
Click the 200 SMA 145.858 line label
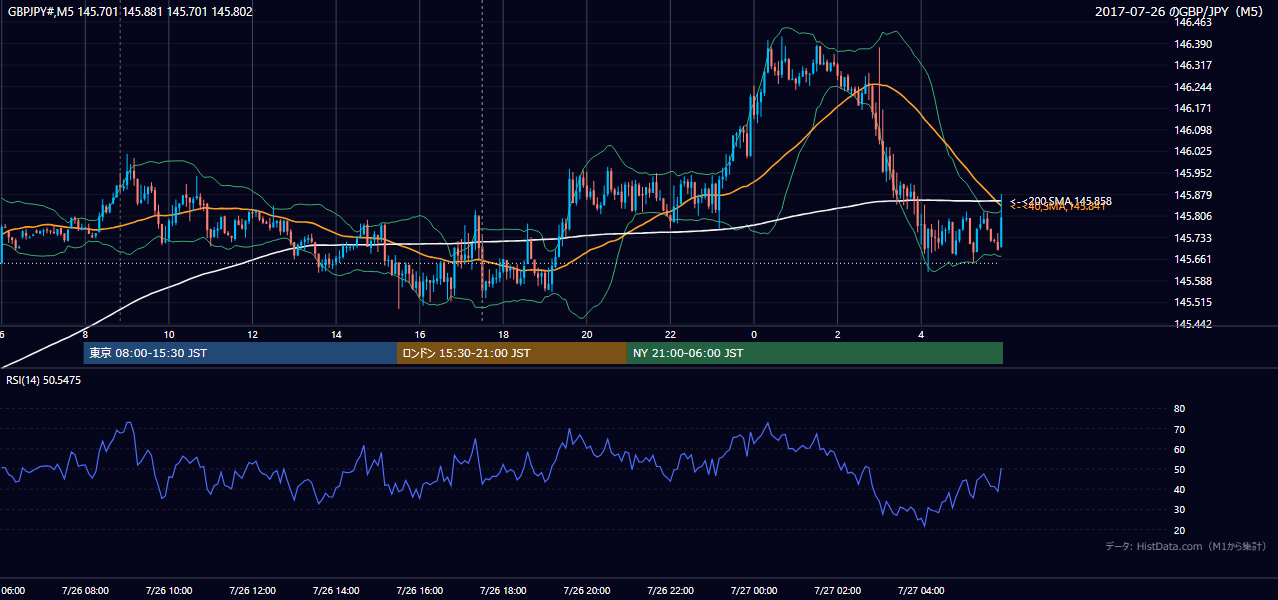point(1061,201)
